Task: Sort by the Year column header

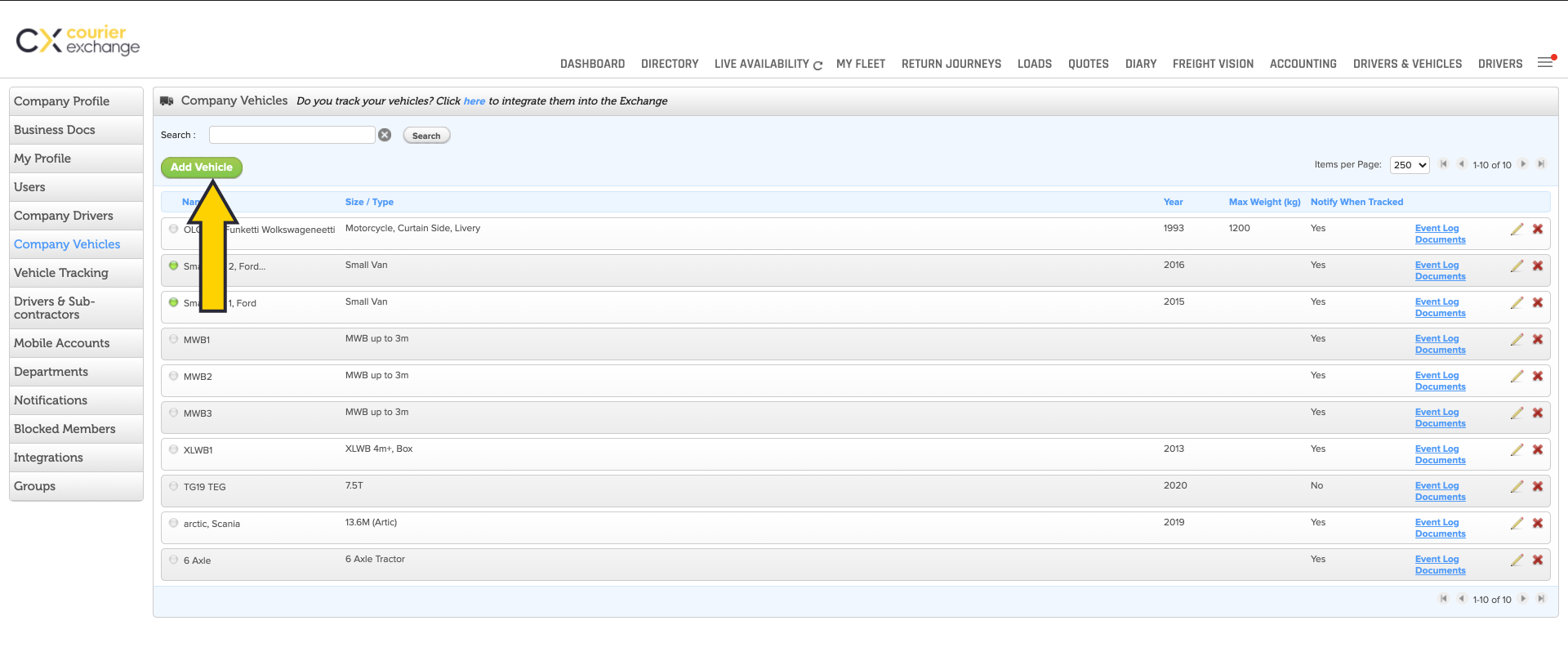Action: (x=1173, y=202)
